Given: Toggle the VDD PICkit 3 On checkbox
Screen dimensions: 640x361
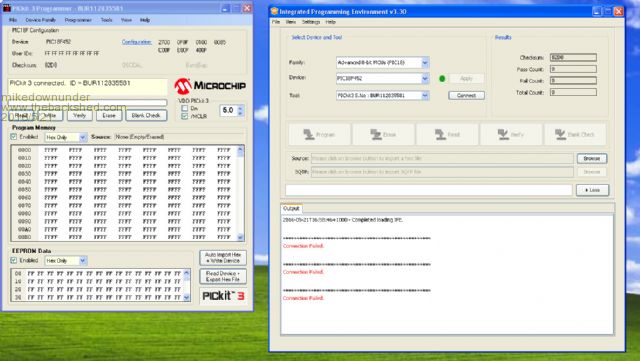Looking at the screenshot, I should click(184, 108).
